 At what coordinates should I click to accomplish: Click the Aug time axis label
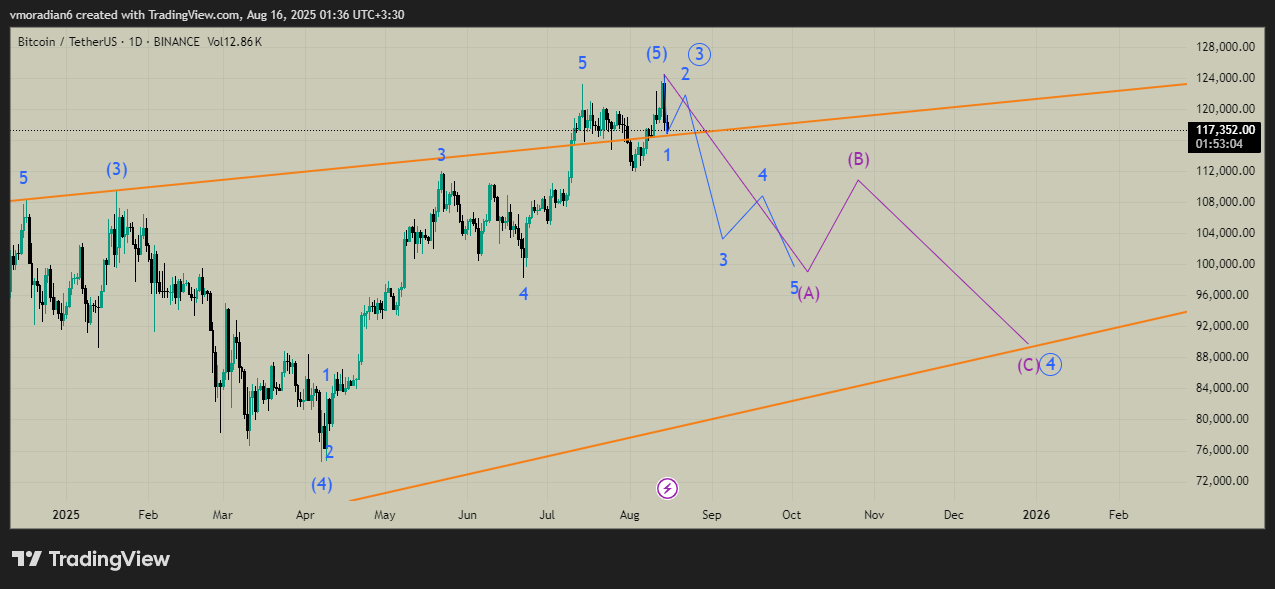click(630, 515)
